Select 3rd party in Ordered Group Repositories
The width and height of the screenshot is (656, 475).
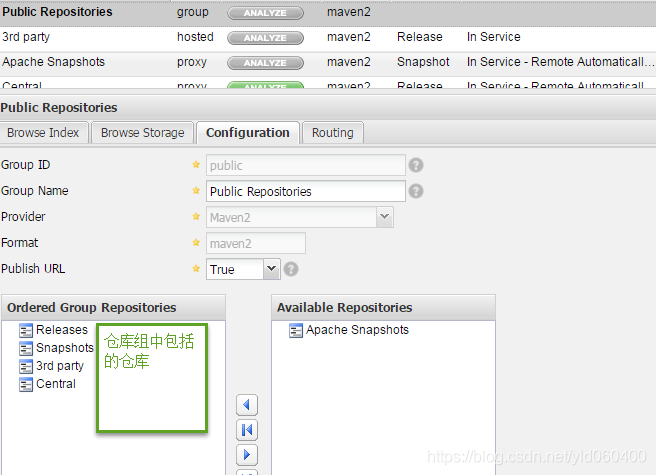click(x=60, y=366)
